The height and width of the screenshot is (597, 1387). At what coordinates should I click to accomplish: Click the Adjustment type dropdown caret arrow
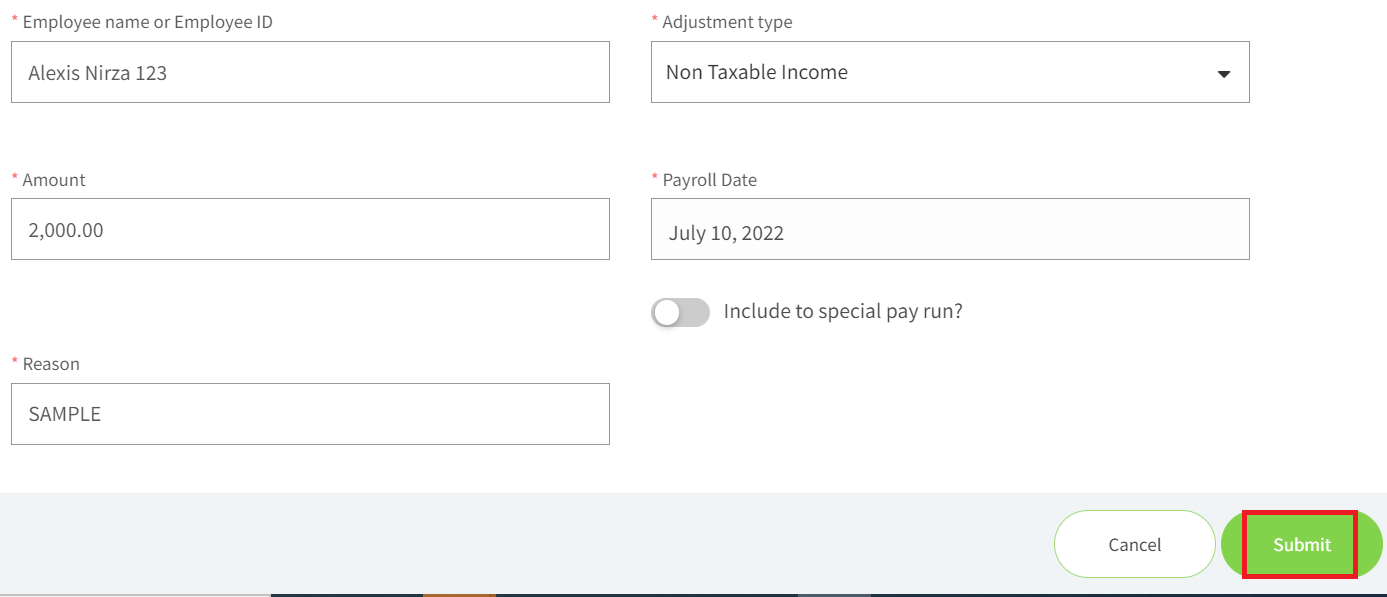[x=1223, y=74]
